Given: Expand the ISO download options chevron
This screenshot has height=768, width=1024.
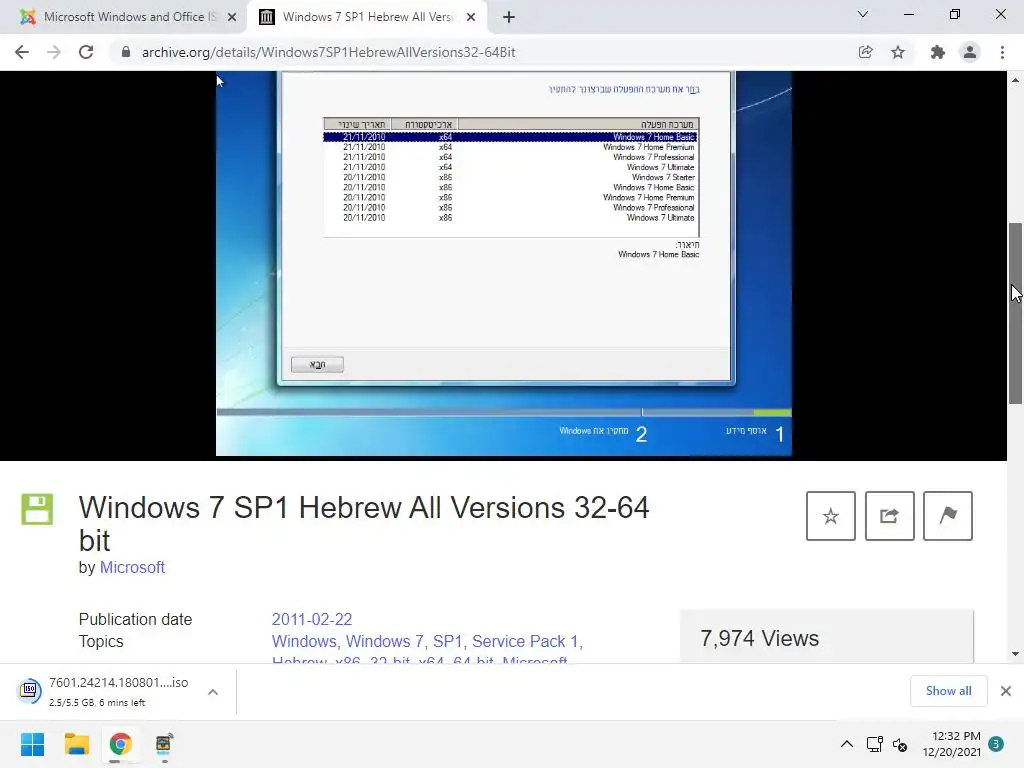Looking at the screenshot, I should click(x=213, y=692).
